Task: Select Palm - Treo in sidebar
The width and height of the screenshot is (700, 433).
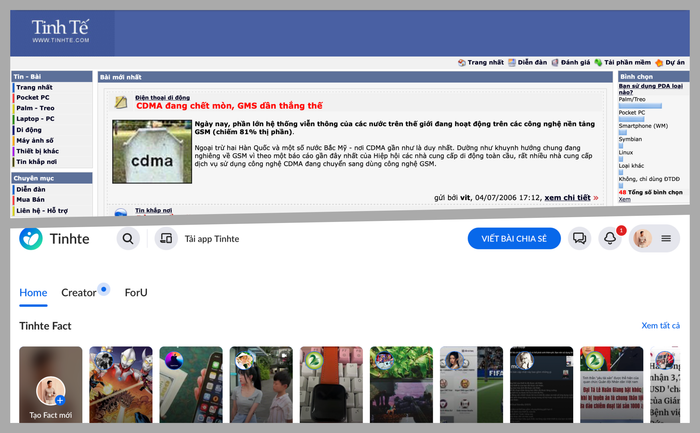Action: (x=35, y=108)
